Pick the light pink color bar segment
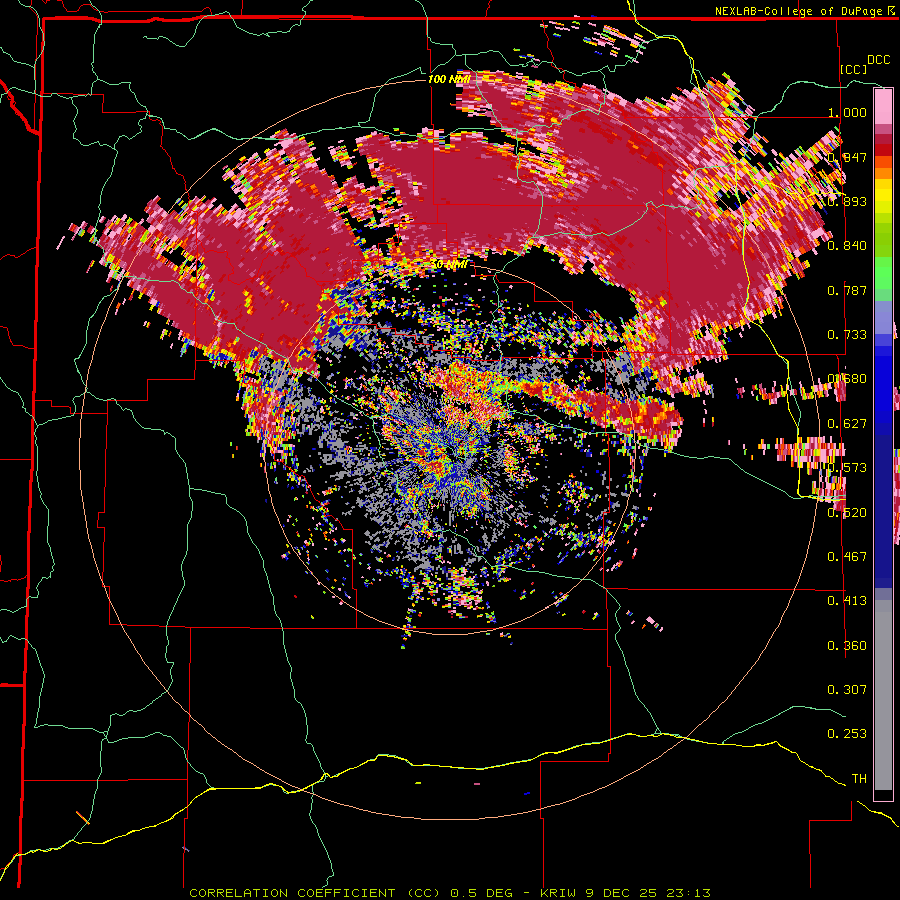 [883, 107]
